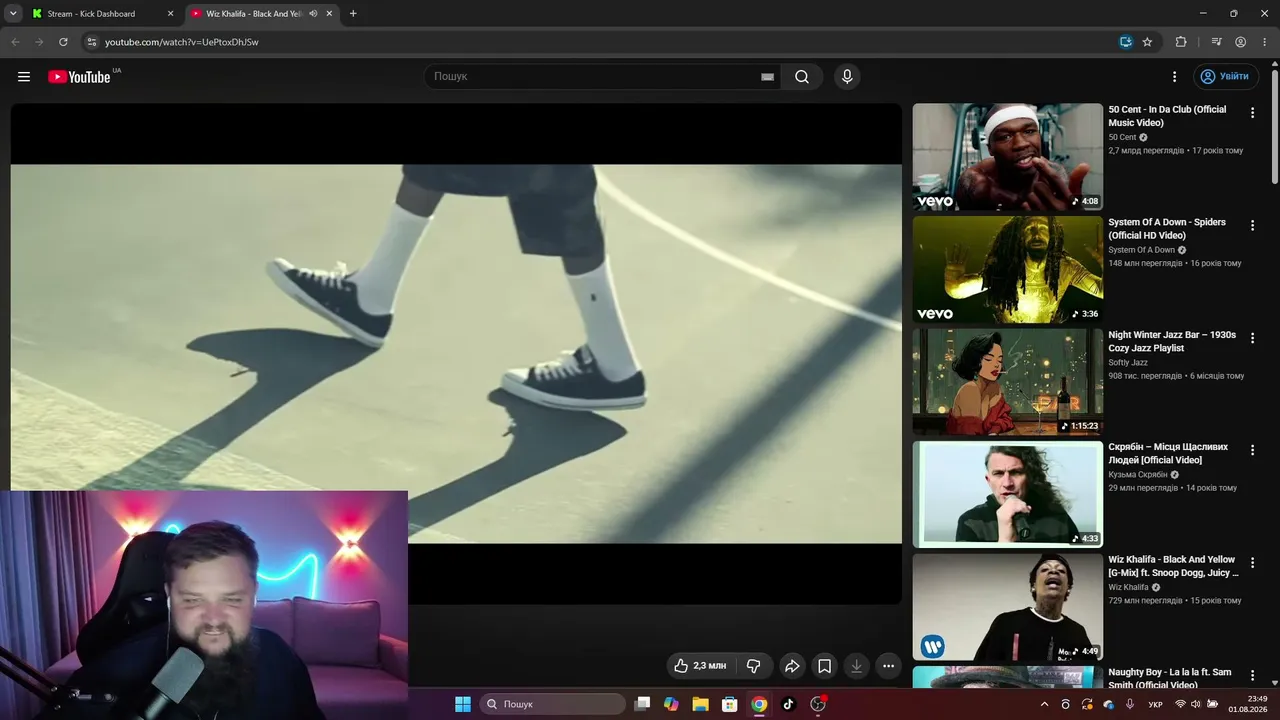Open the Кузьма Скрябін channel link
This screenshot has height=720, width=1280.
tap(1138, 475)
